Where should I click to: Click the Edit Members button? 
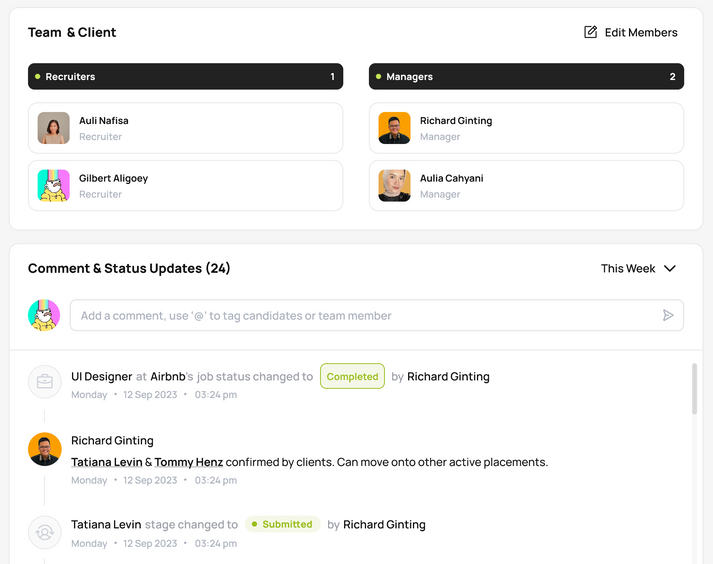(631, 32)
